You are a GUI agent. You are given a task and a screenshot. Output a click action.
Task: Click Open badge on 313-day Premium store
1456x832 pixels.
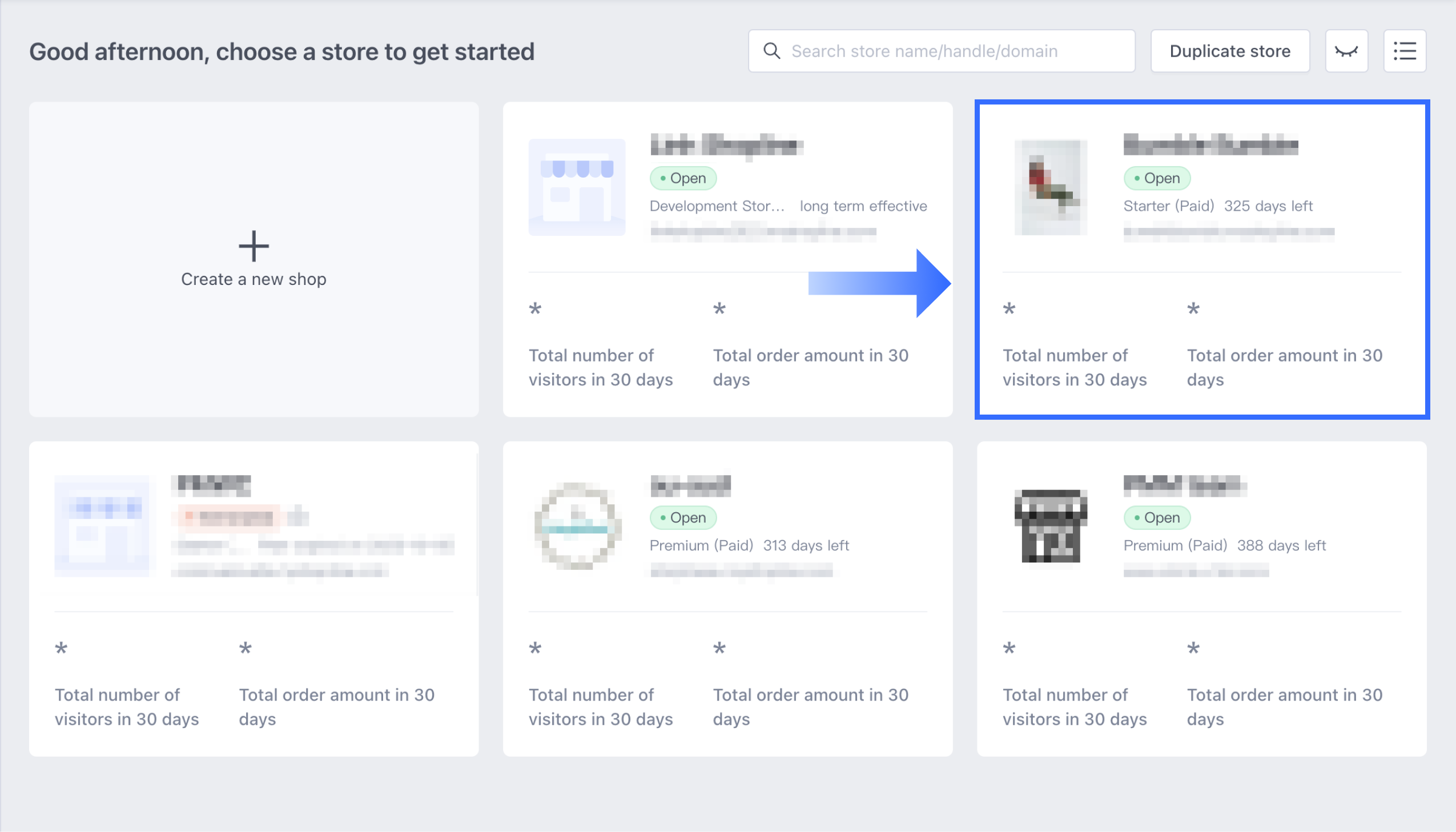click(683, 518)
